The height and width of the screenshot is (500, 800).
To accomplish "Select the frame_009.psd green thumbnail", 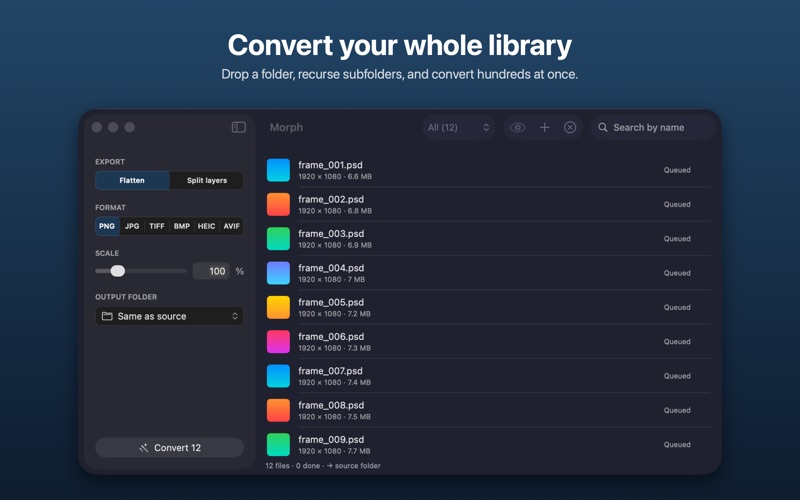I will (278, 444).
